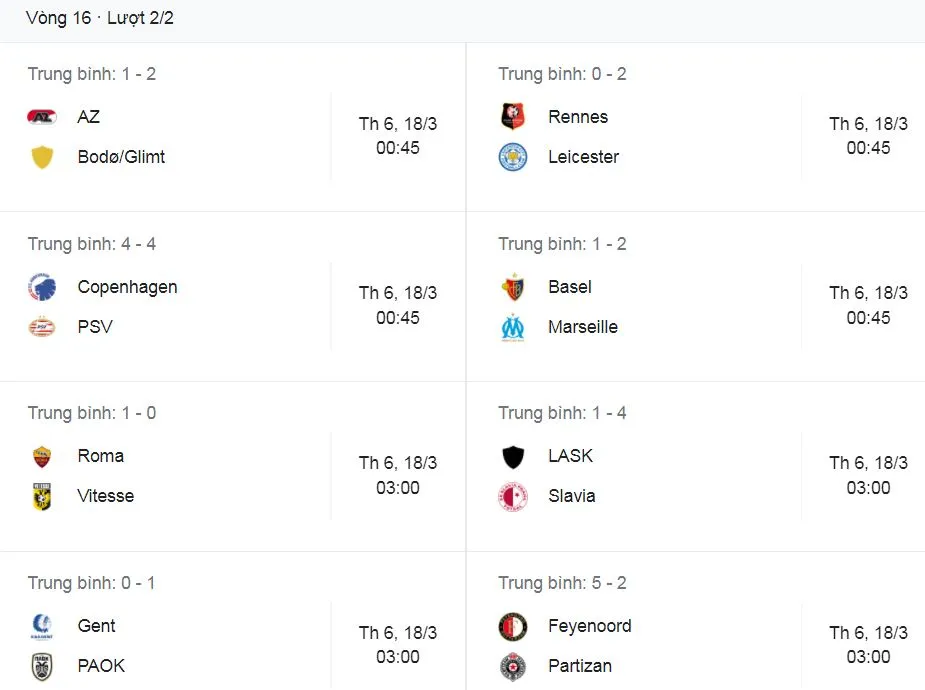Click the PSV club logo
The height and width of the screenshot is (690, 925).
(x=42, y=327)
